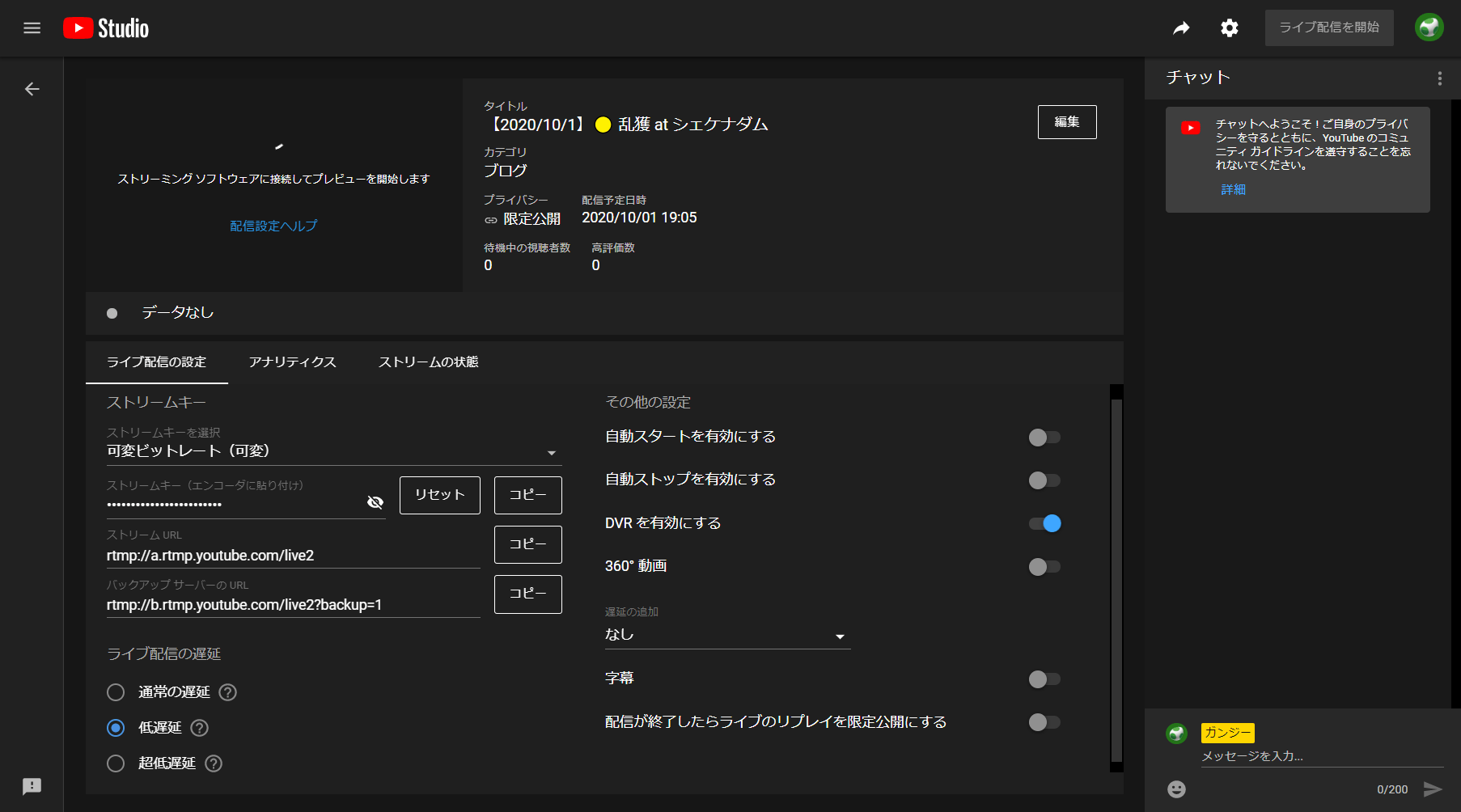Click the データなし status text
1461x812 pixels.
[178, 313]
